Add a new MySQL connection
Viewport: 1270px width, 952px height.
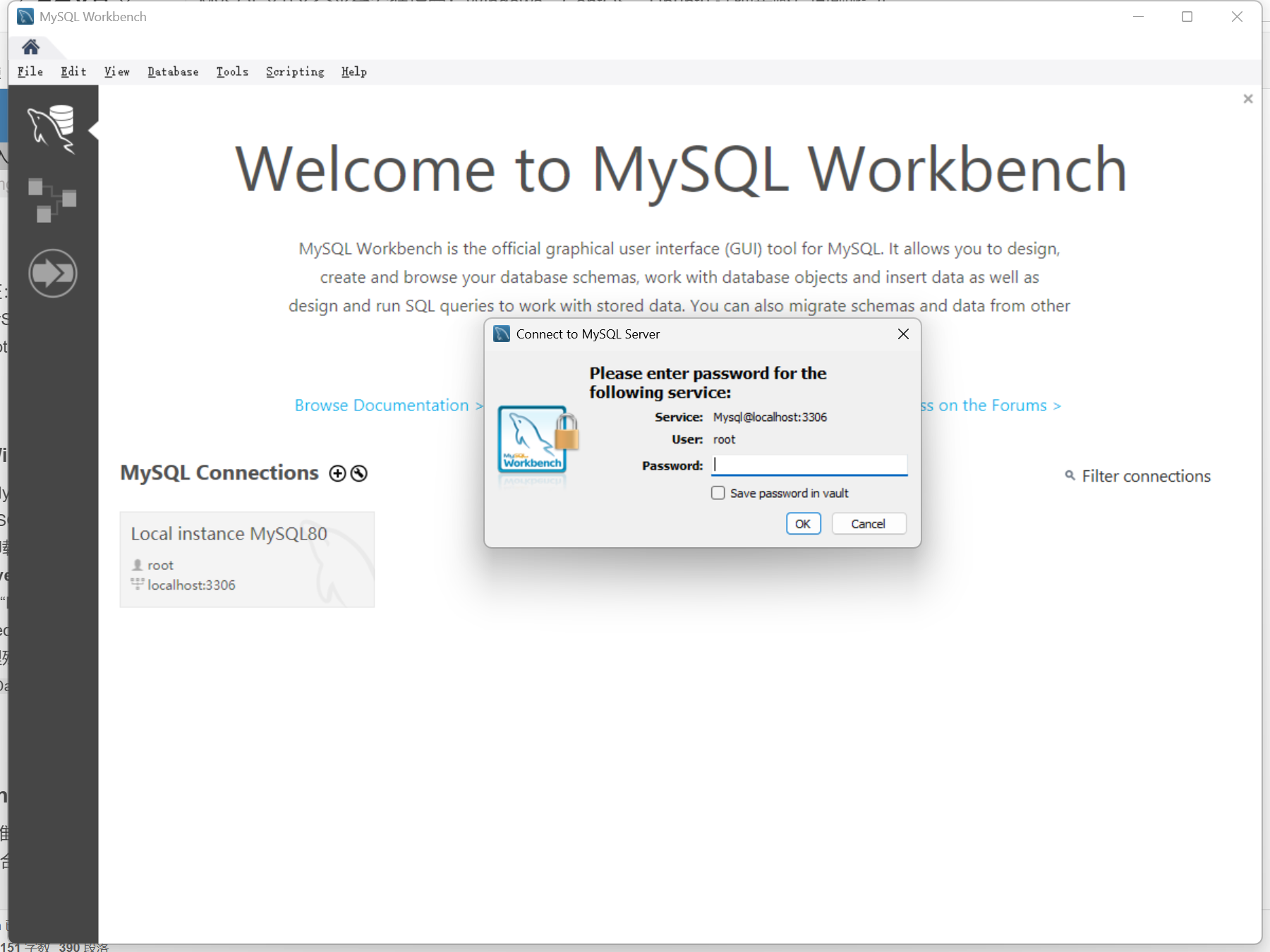pyautogui.click(x=338, y=474)
